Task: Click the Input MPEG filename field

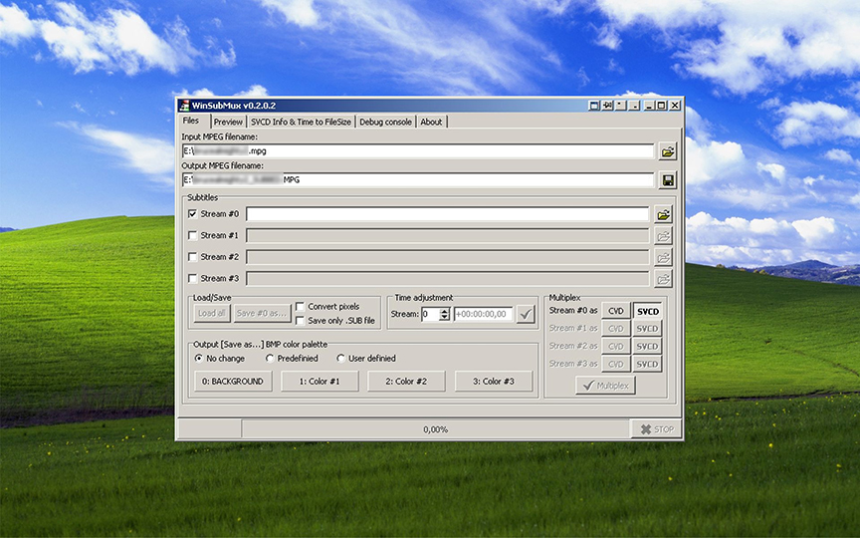Action: point(418,151)
